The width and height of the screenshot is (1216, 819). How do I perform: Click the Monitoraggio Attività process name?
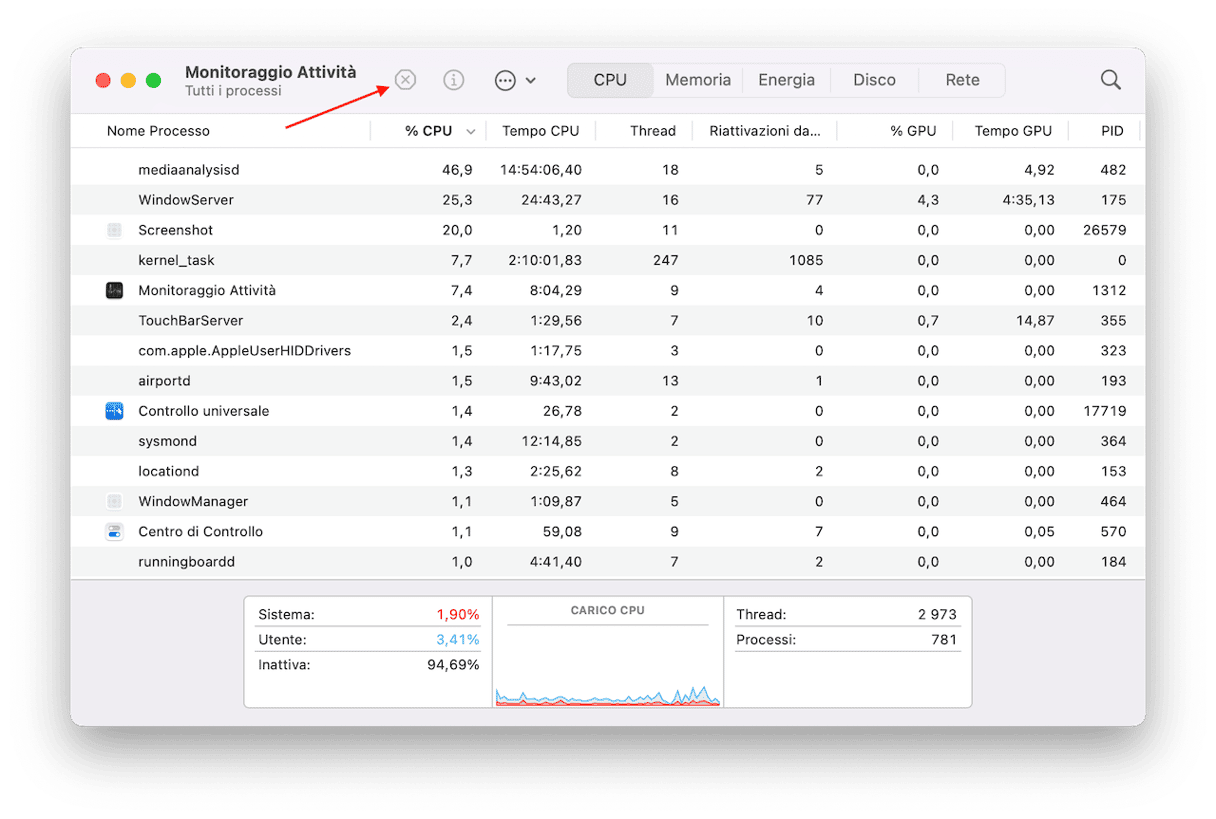click(x=207, y=291)
